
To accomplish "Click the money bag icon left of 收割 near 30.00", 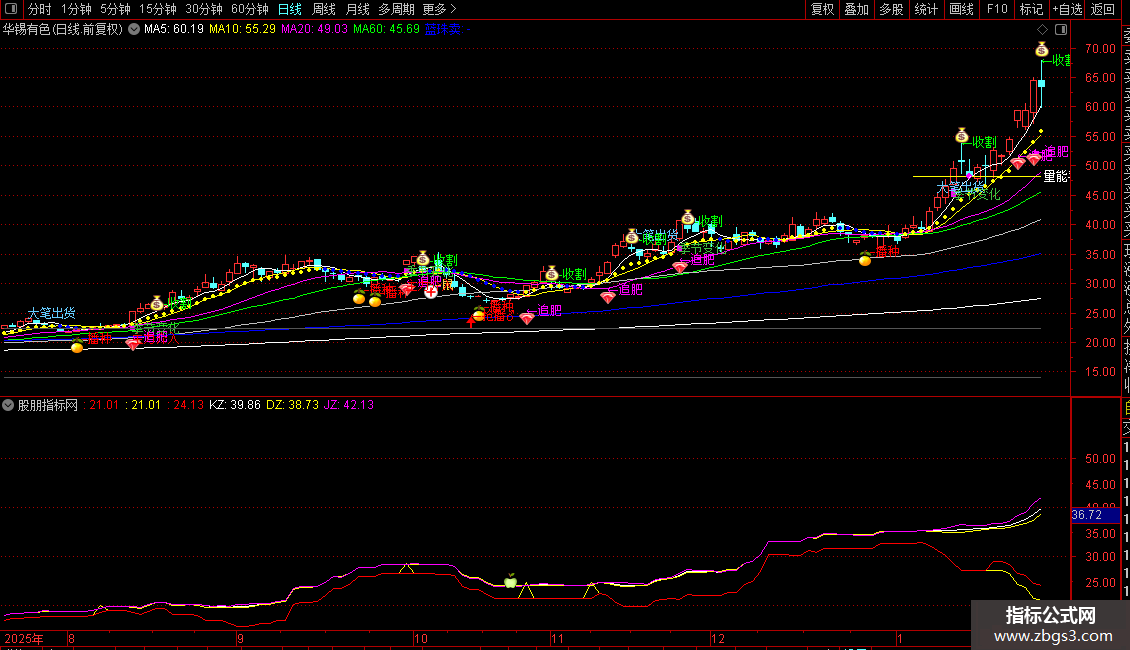I will click(551, 273).
